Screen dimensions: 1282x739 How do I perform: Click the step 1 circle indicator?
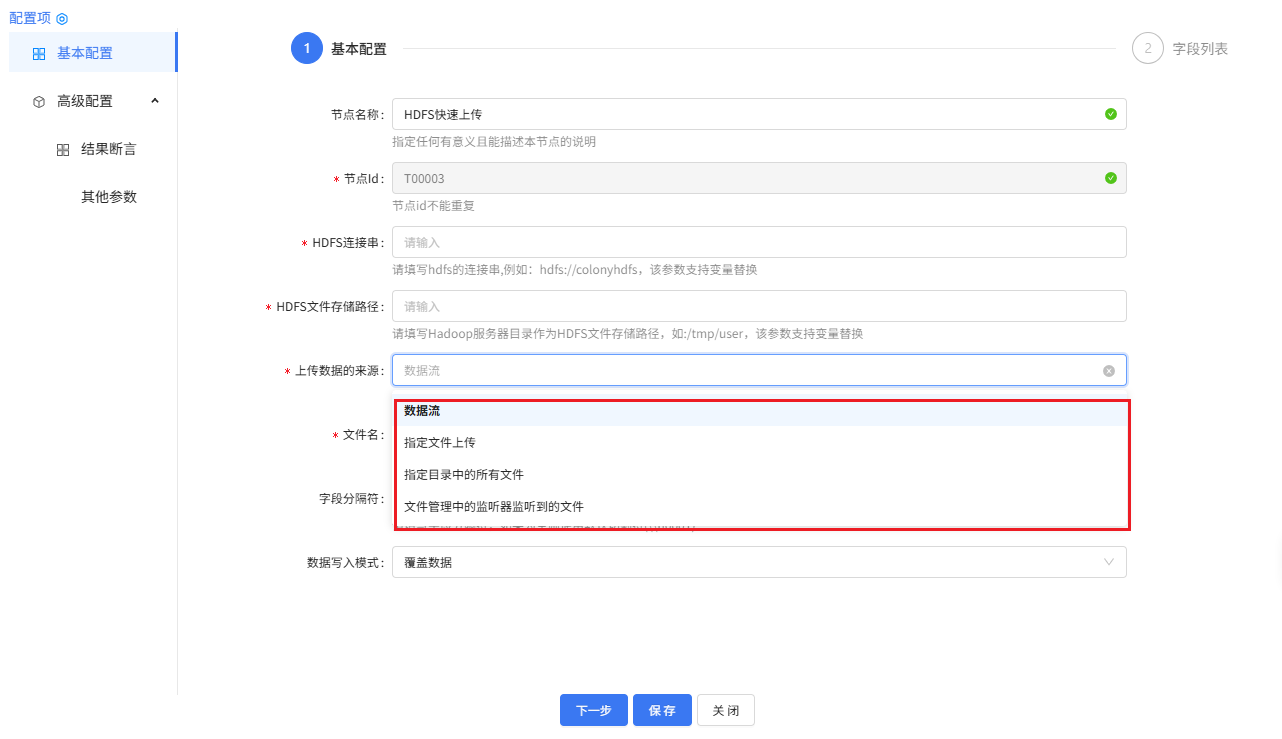[x=307, y=48]
